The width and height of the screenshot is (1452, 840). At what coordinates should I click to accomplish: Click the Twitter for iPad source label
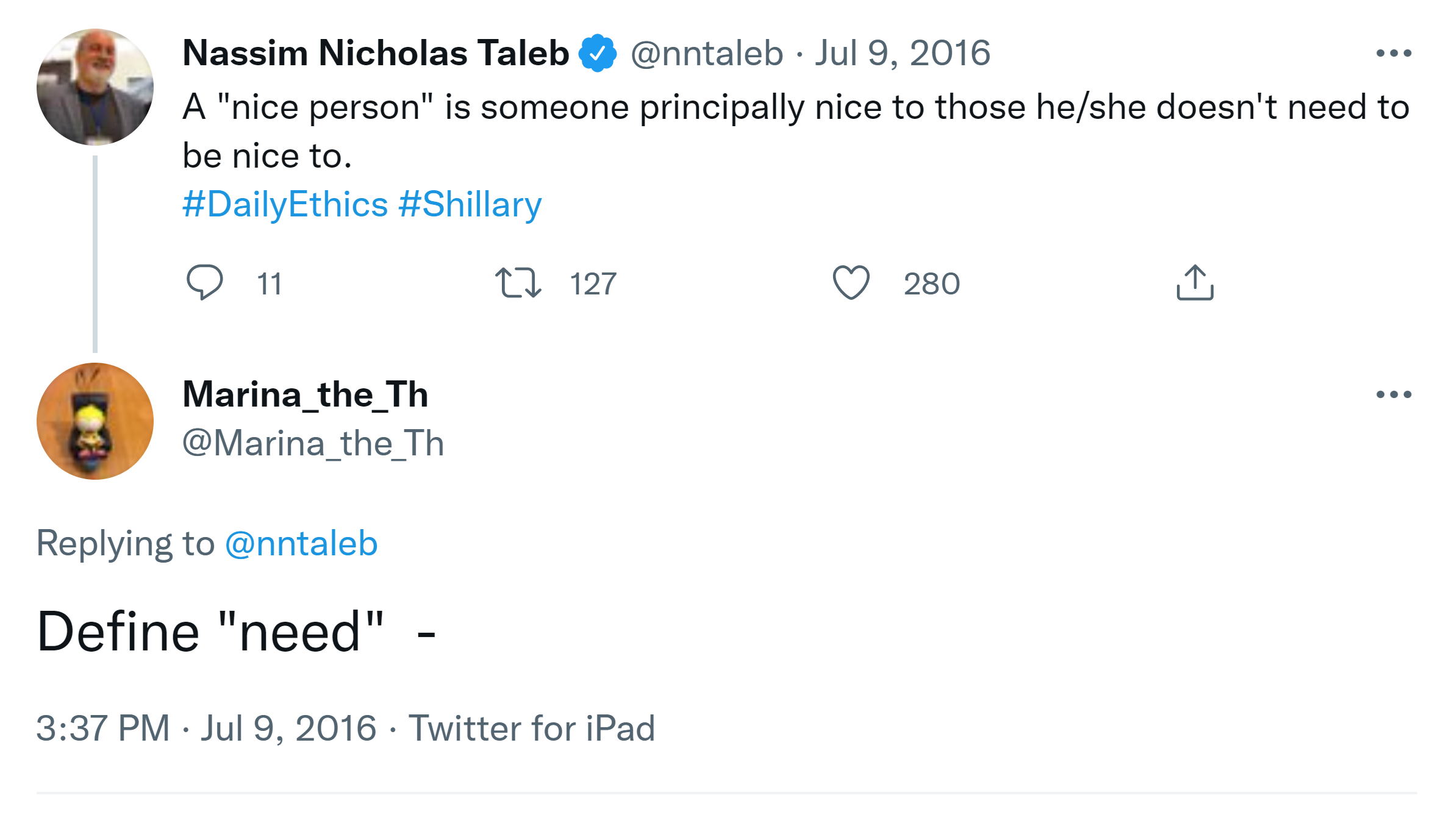(x=532, y=728)
